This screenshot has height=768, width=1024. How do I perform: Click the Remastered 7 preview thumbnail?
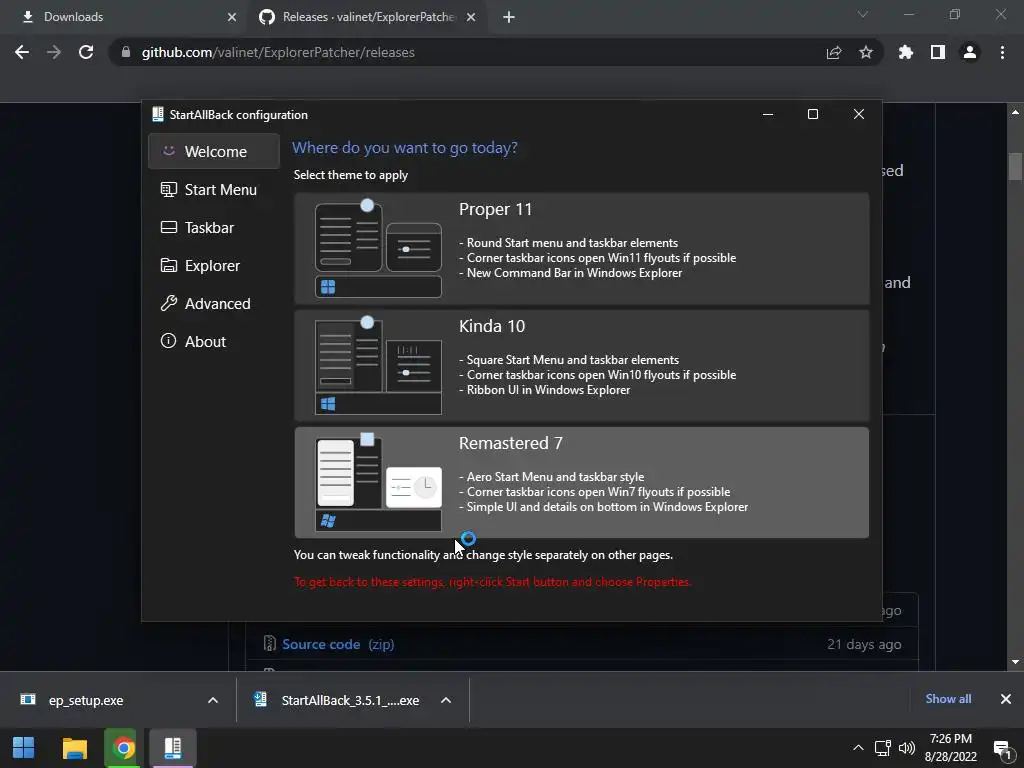(378, 483)
